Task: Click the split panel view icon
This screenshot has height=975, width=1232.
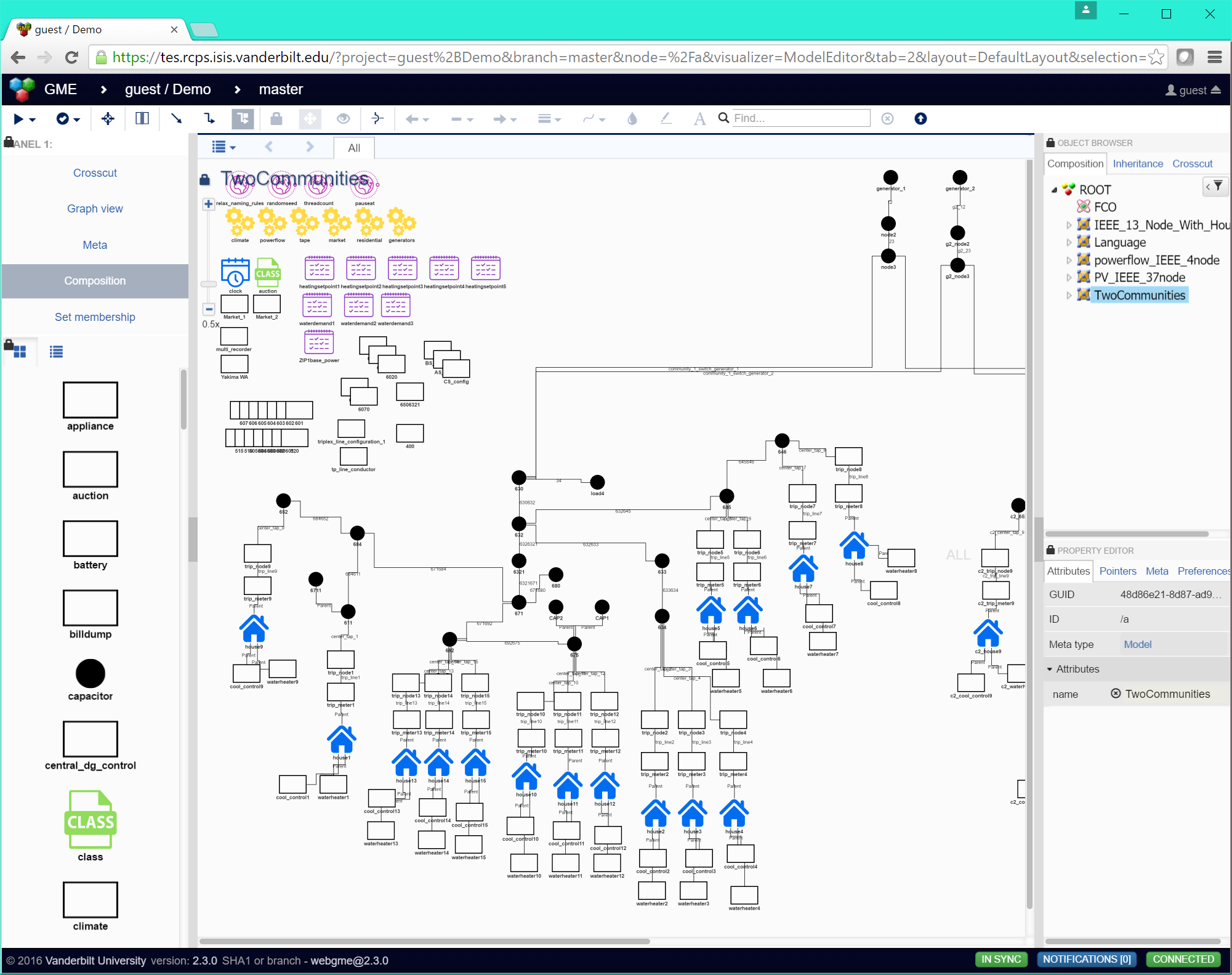Action: pos(142,118)
